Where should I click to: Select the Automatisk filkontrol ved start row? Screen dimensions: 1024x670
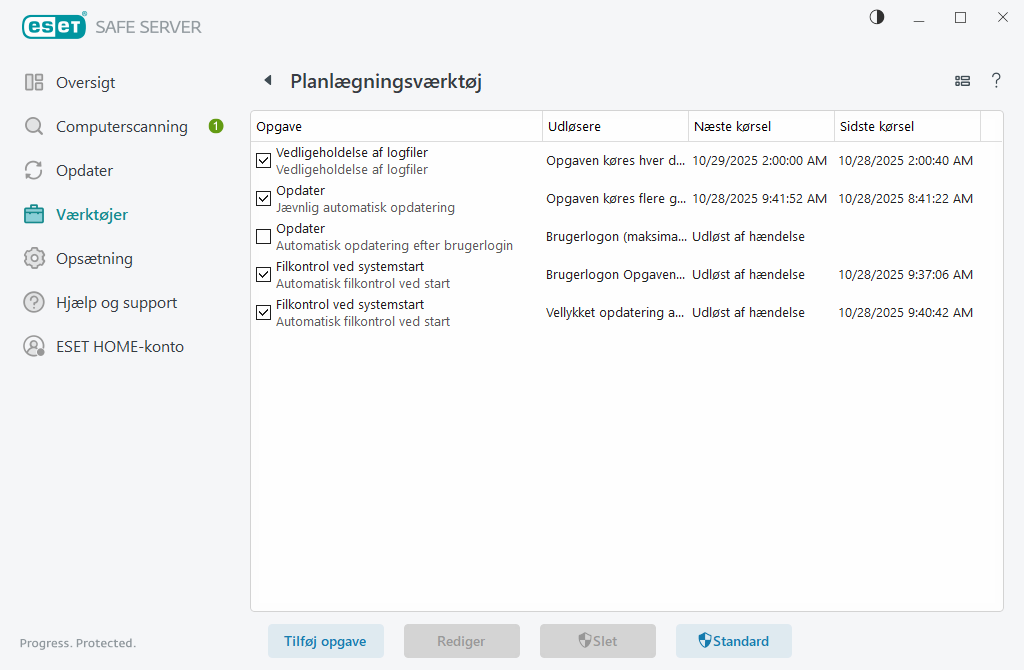400,313
